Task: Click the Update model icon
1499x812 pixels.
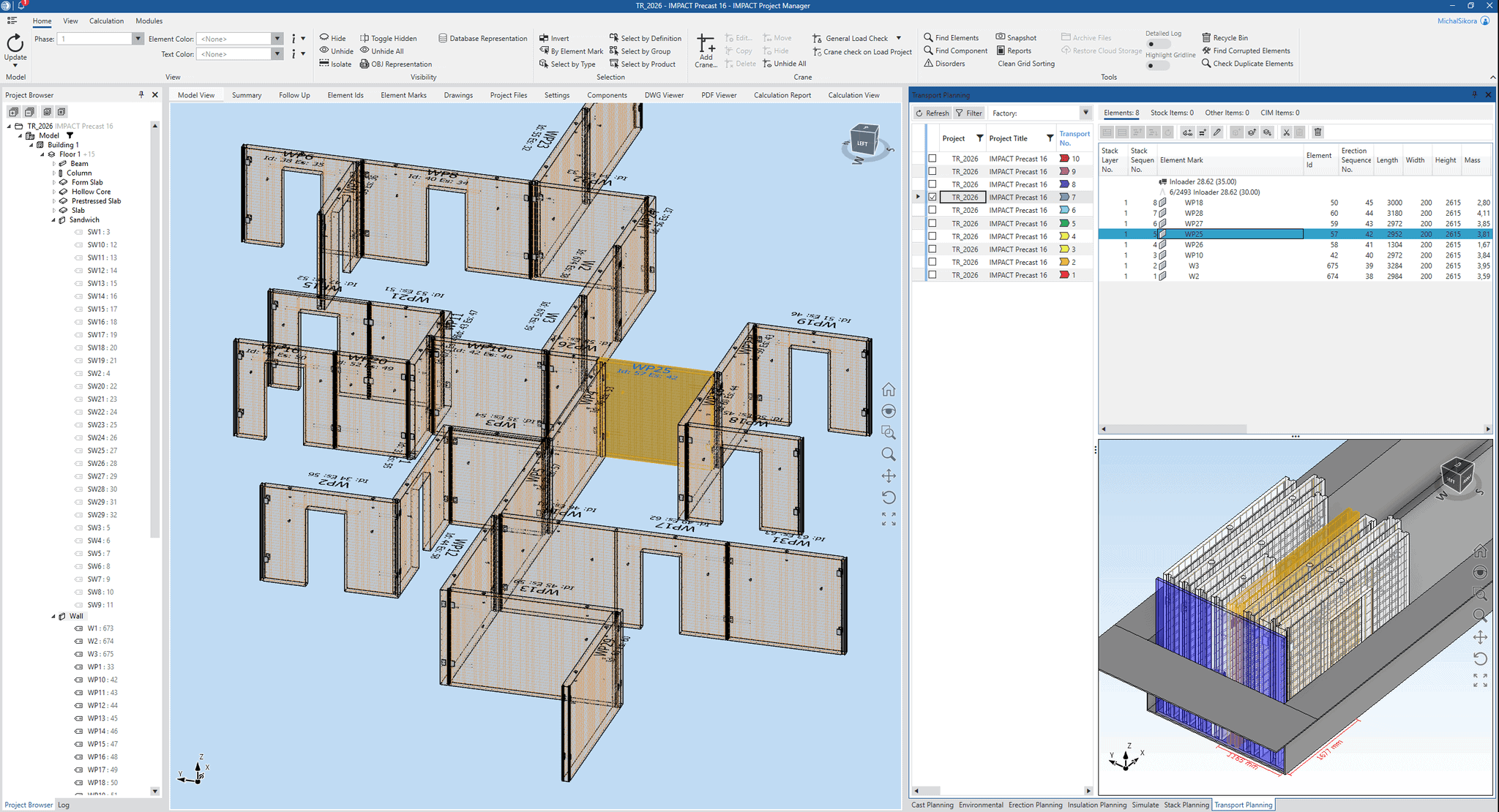Action: tap(15, 45)
